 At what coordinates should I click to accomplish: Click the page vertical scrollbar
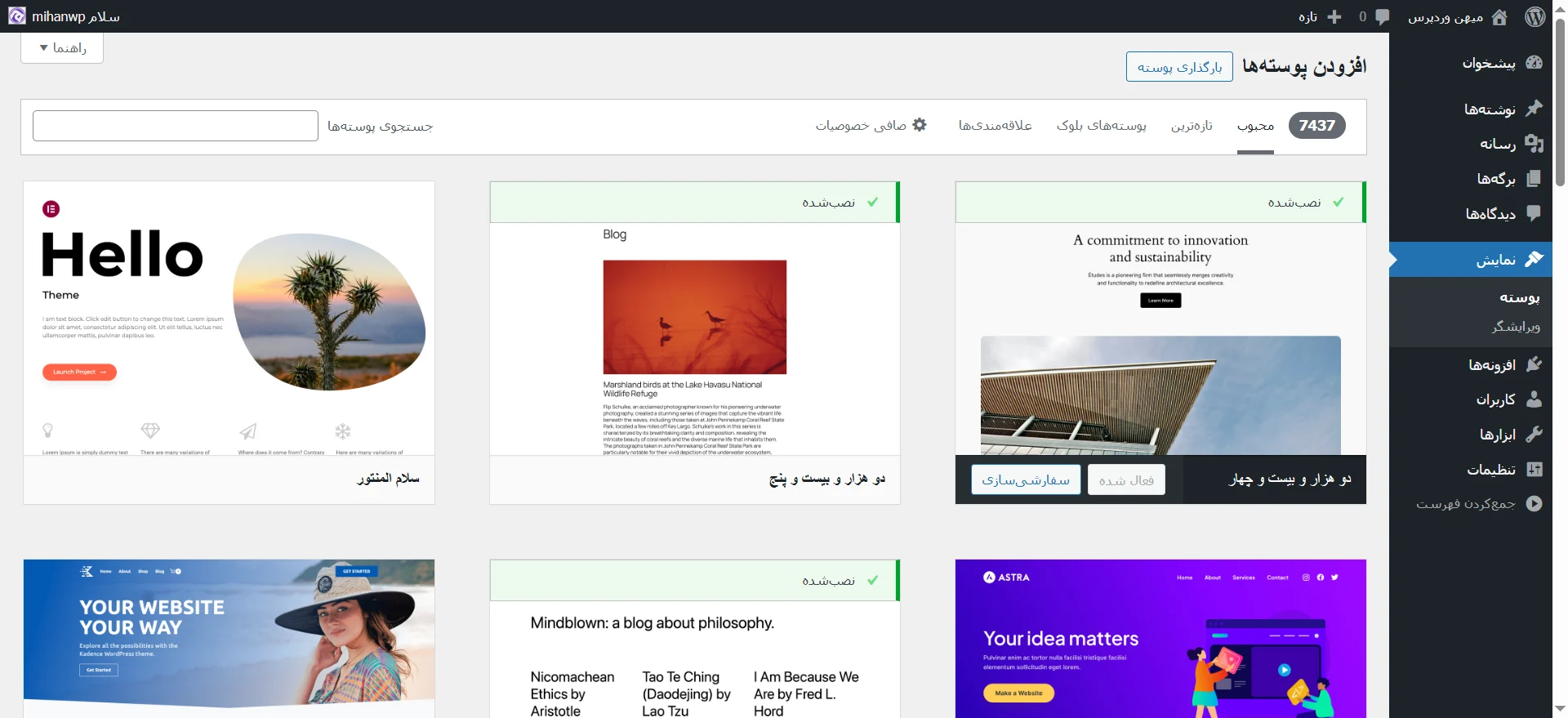tap(1560, 102)
